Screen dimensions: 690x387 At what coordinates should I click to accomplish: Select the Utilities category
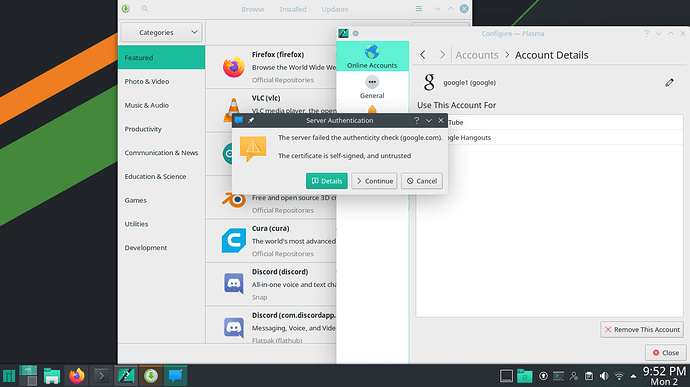161,224
